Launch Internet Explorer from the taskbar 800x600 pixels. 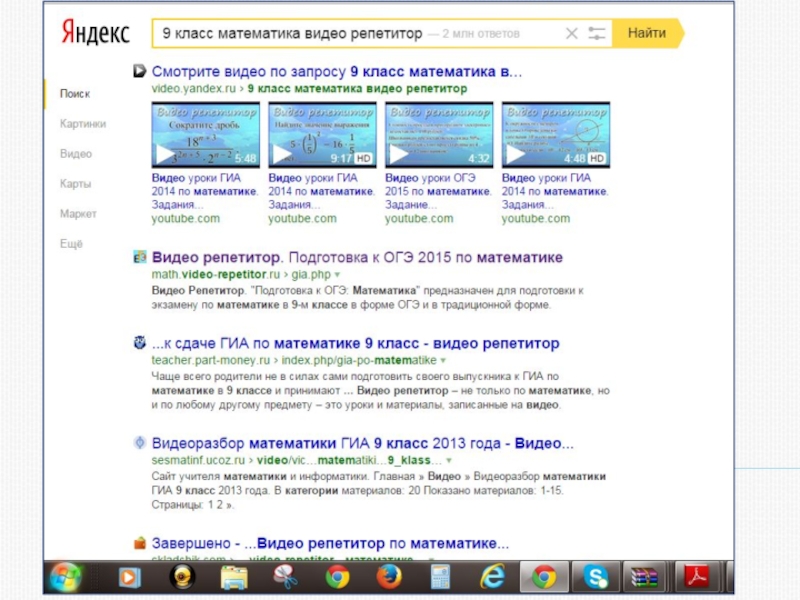tap(492, 577)
